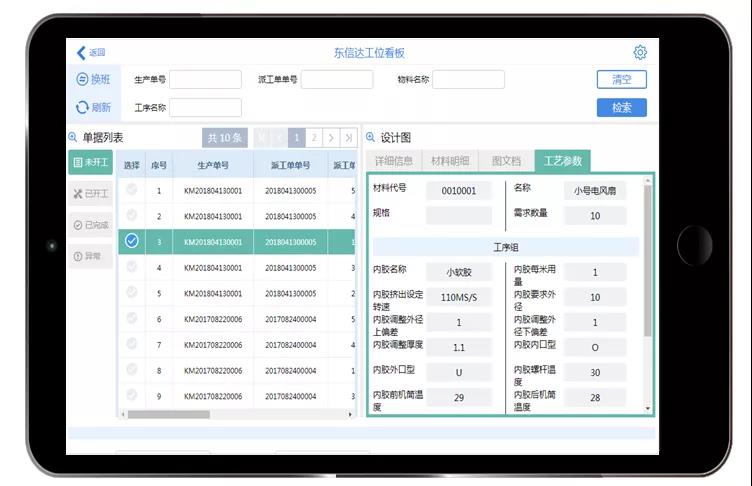The image size is (752, 486).
Task: Open settings via the gear icon
Action: tap(640, 53)
